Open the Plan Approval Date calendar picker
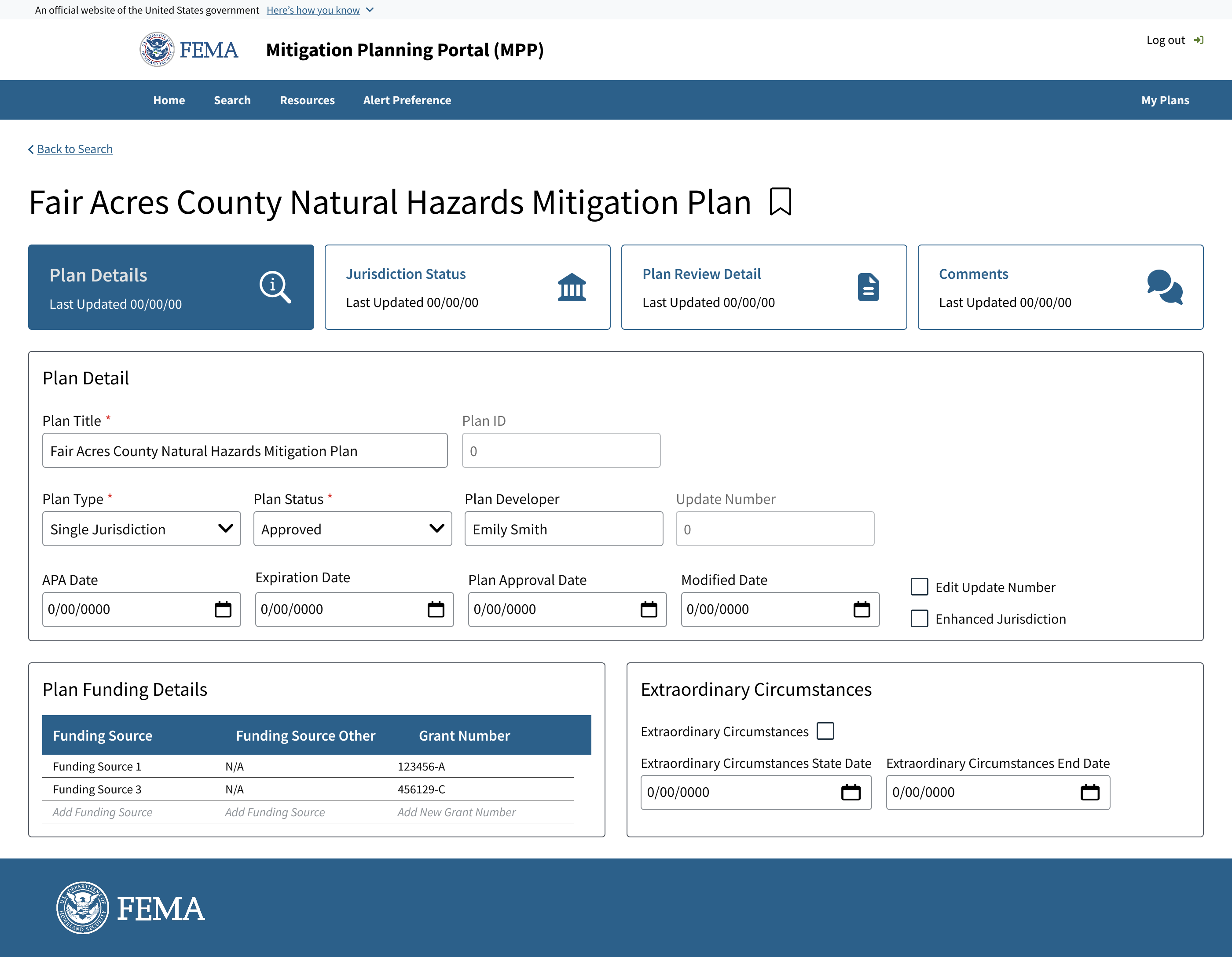This screenshot has width=1232, height=957. 649,609
